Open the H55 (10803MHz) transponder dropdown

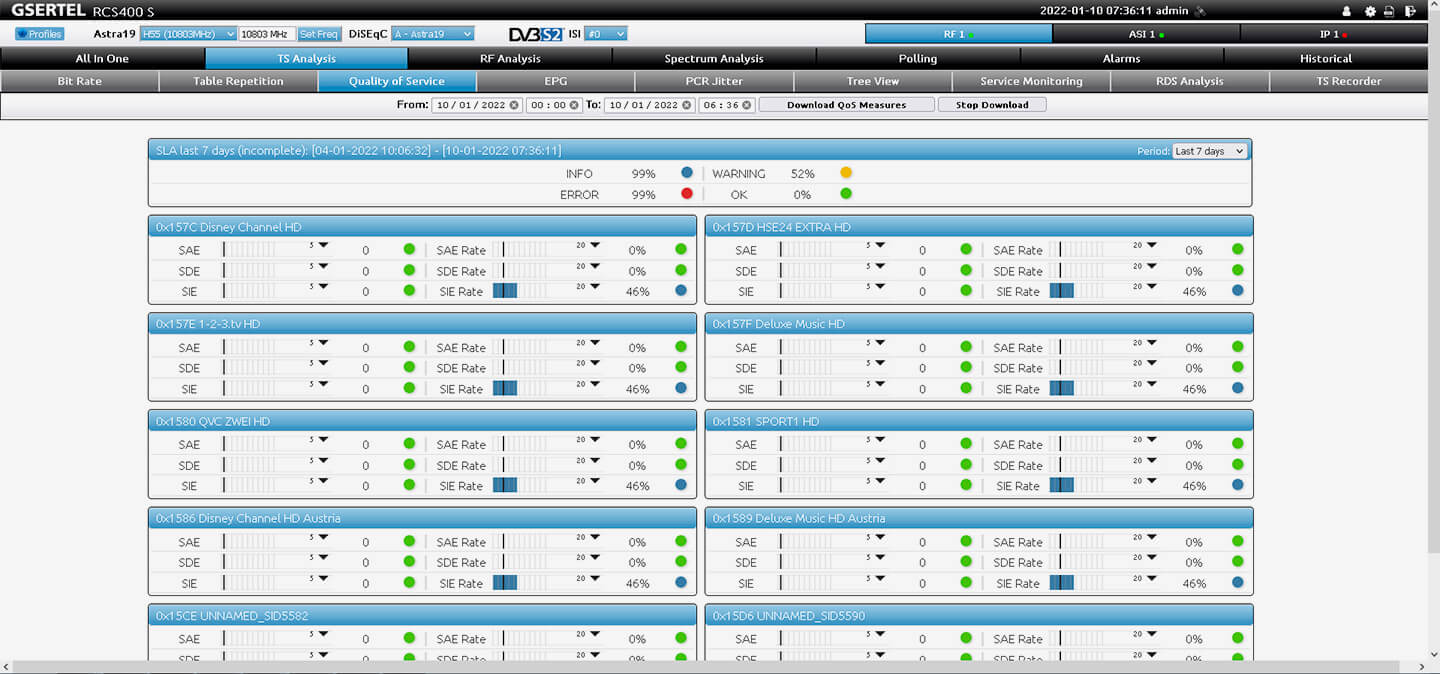[188, 34]
